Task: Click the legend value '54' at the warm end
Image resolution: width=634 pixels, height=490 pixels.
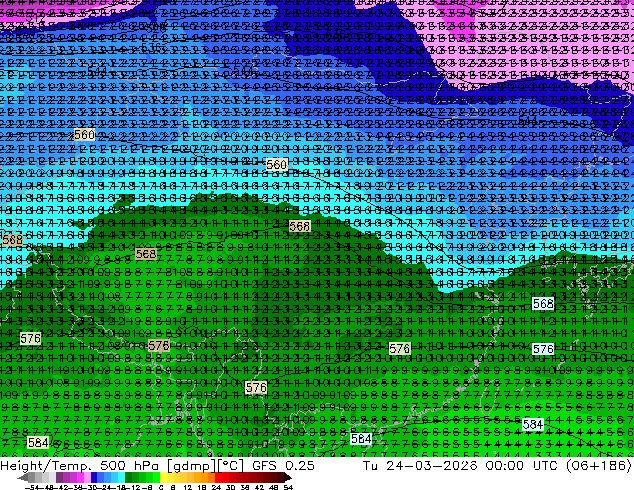Action: (288, 487)
